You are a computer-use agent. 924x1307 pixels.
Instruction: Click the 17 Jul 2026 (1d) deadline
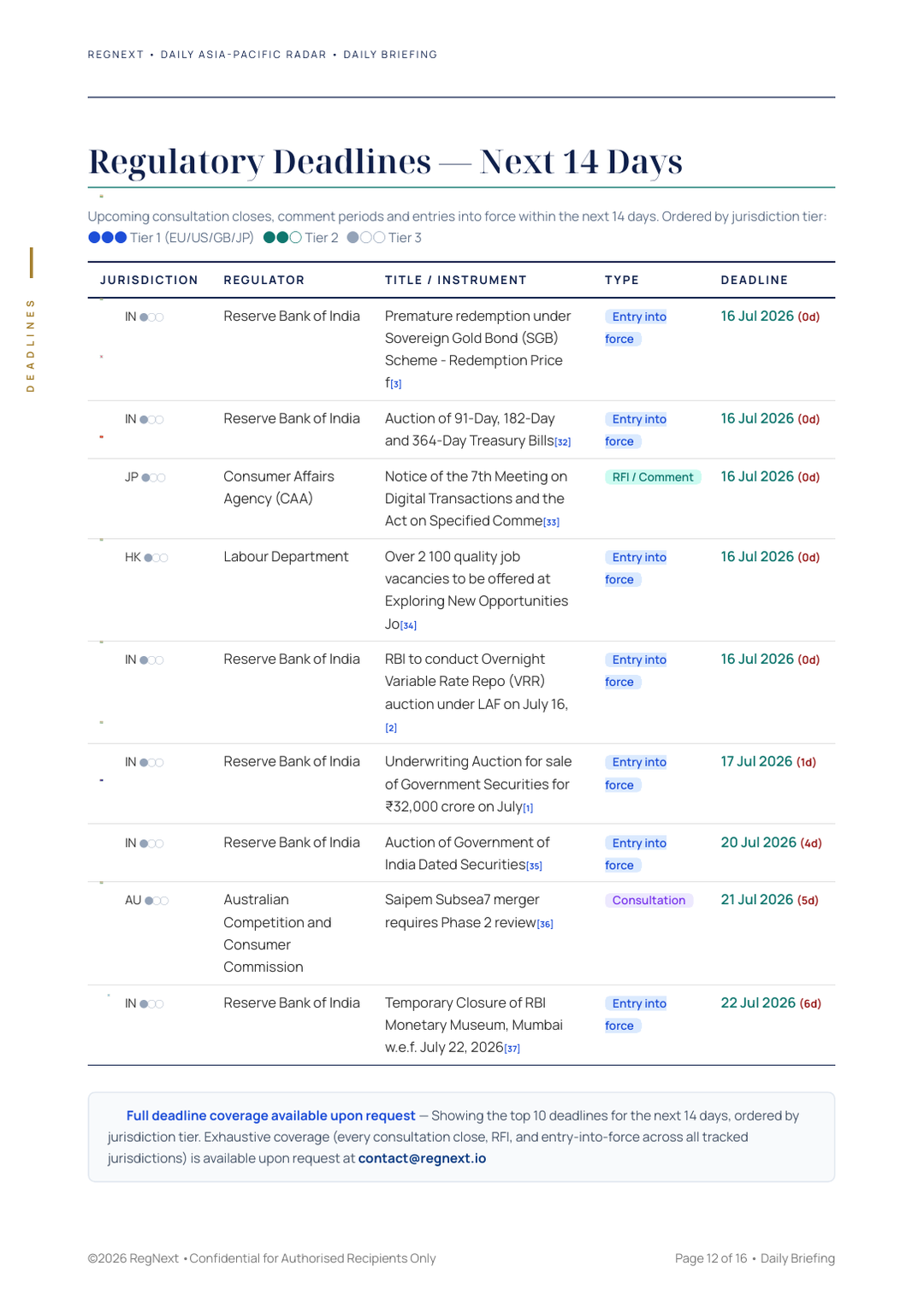coord(768,762)
